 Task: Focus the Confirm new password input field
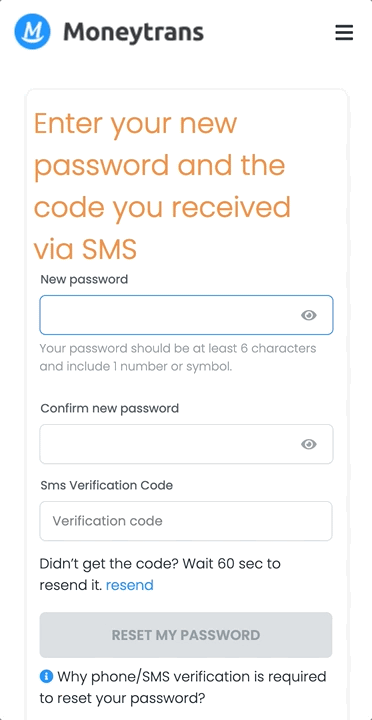coord(186,444)
